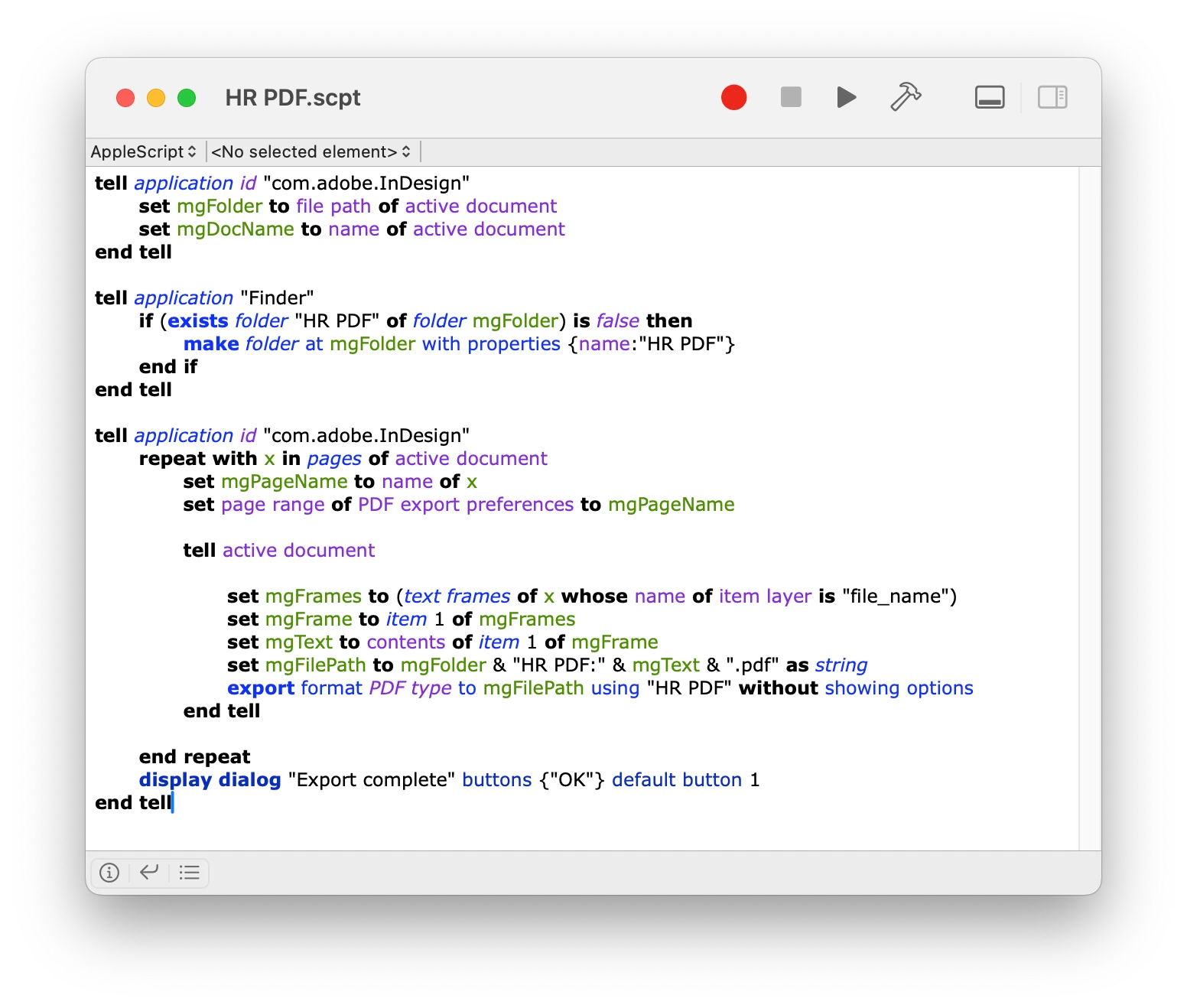The width and height of the screenshot is (1187, 1008).
Task: Click the 'set mgFrames to (text frames' line
Action: [x=592, y=597]
